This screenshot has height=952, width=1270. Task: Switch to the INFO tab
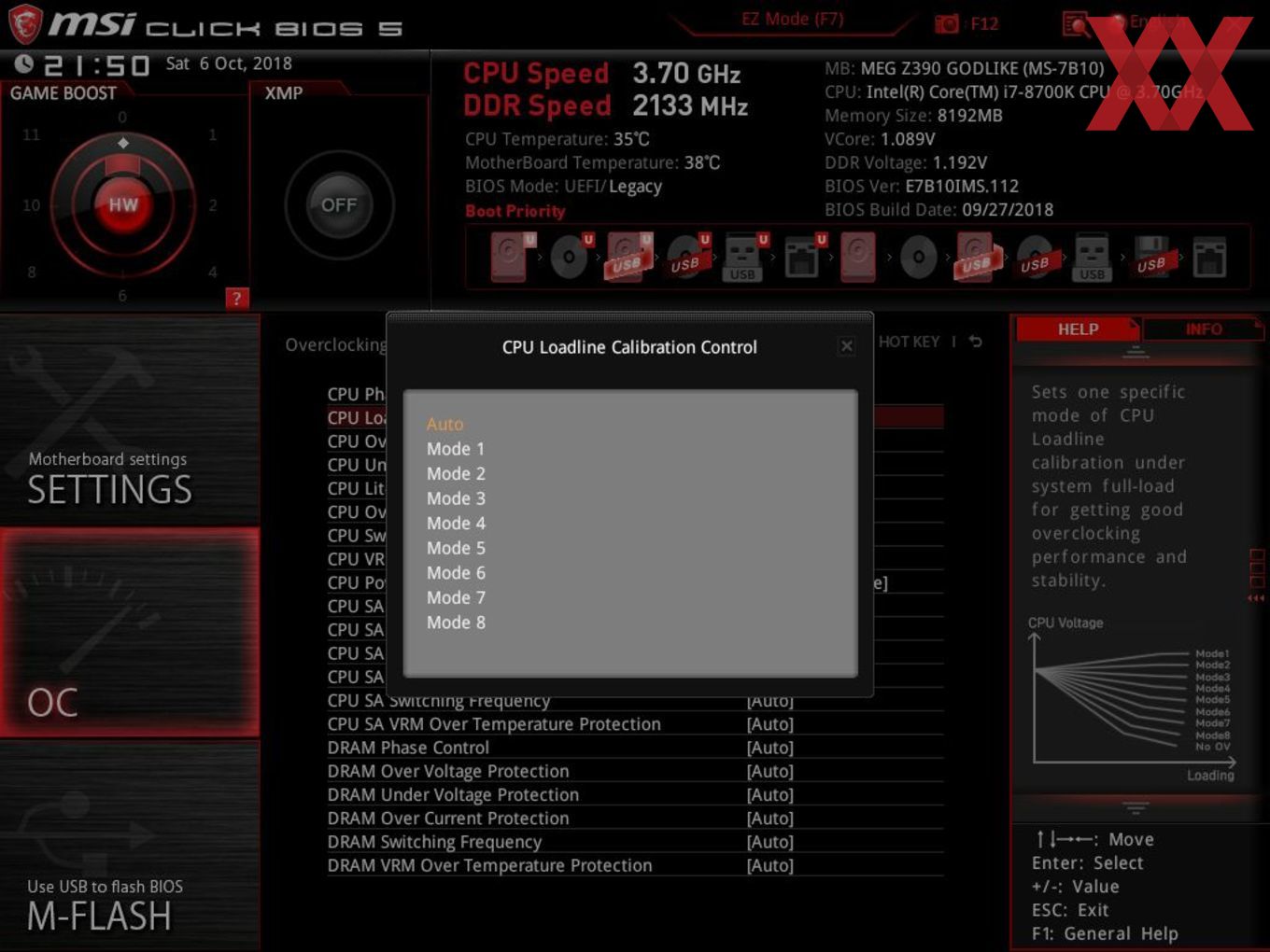[x=1203, y=329]
